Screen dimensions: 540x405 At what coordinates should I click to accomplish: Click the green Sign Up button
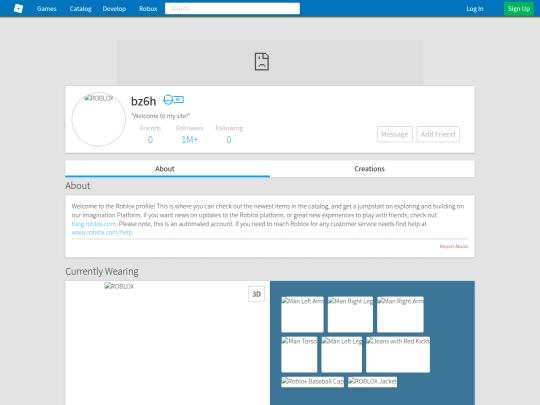519,9
